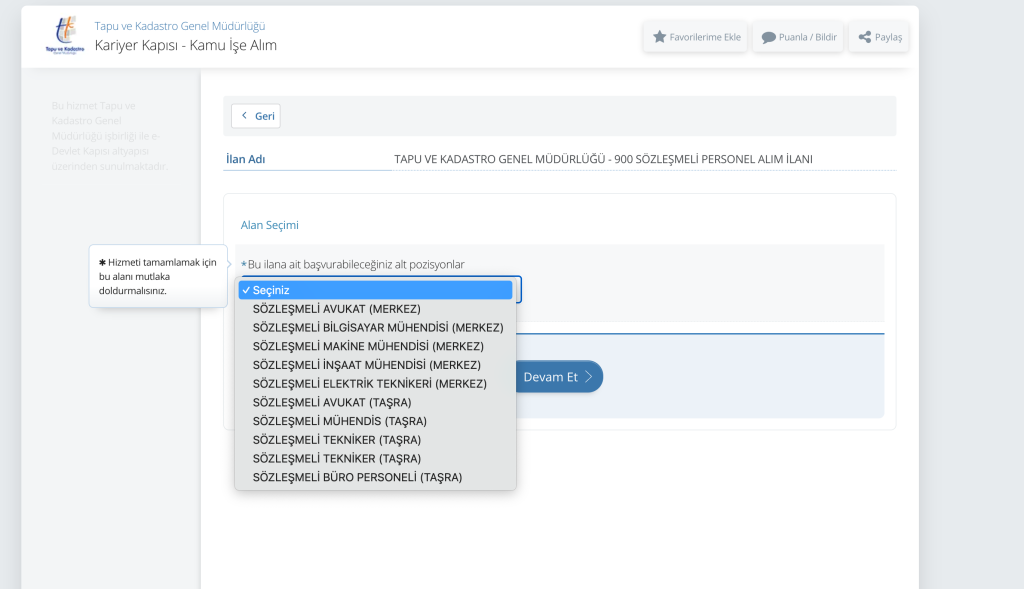
Task: Go back with the Geri button
Action: pos(256,116)
